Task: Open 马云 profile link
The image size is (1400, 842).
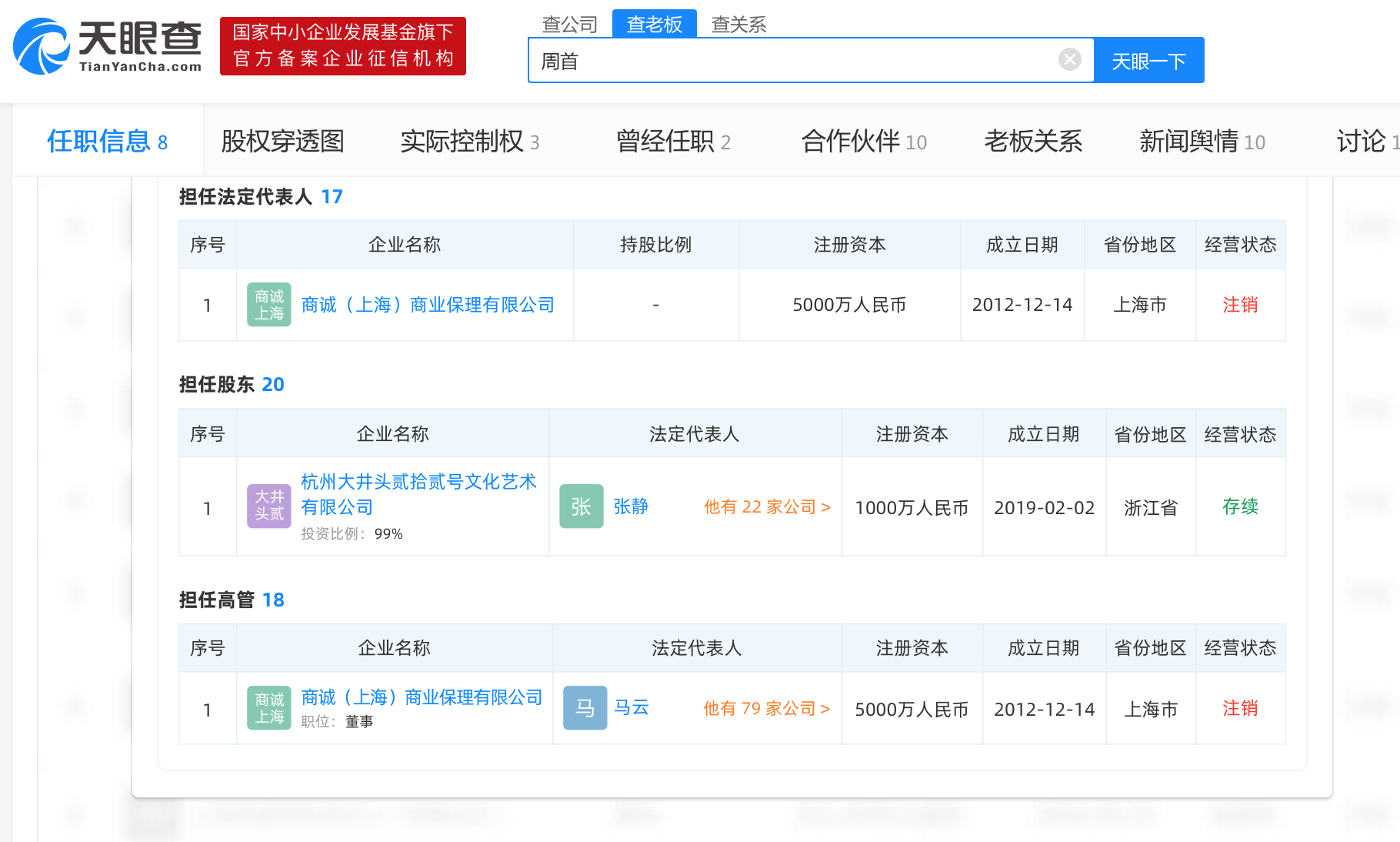Action: coord(632,707)
